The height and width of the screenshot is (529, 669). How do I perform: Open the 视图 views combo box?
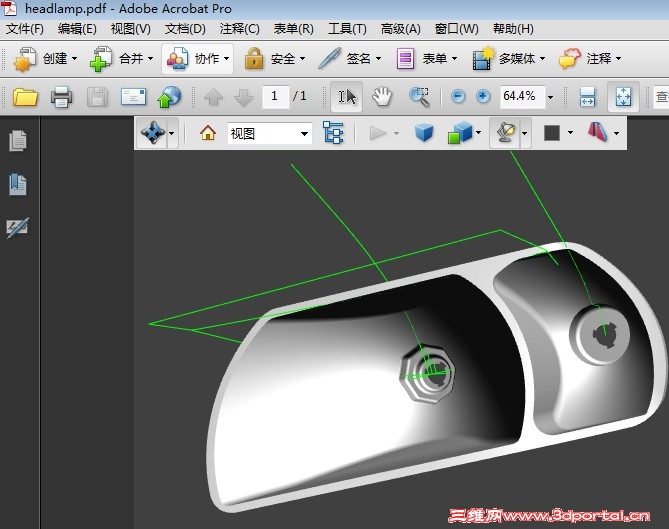(270, 134)
